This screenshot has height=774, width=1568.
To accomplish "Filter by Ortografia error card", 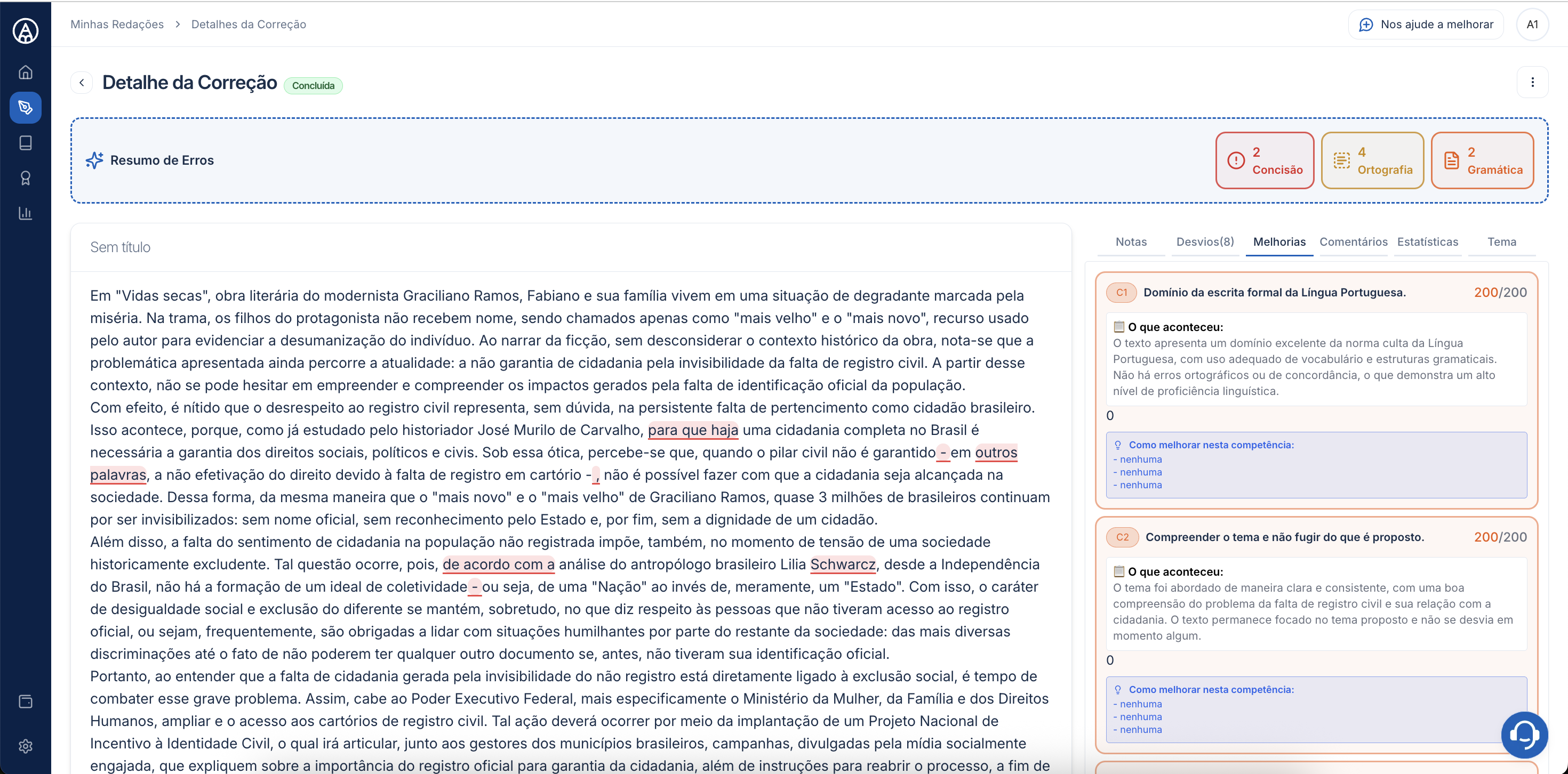I will (1372, 160).
